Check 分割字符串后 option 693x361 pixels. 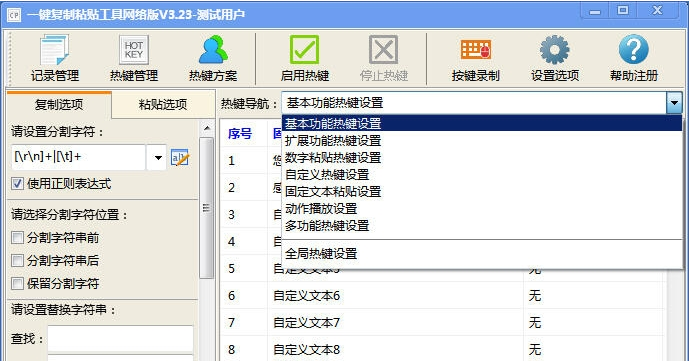(17, 261)
